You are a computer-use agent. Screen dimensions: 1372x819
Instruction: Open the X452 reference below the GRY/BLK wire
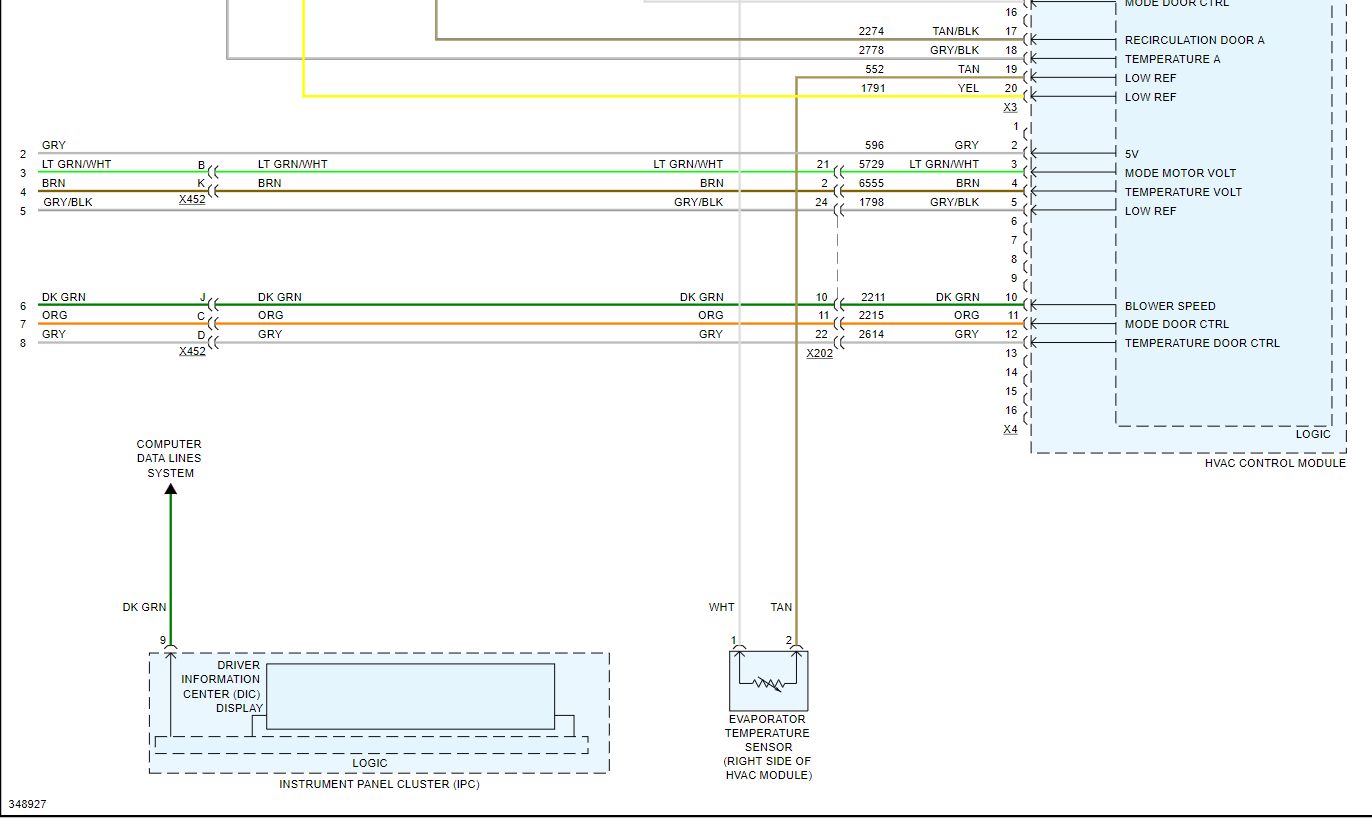(x=192, y=199)
